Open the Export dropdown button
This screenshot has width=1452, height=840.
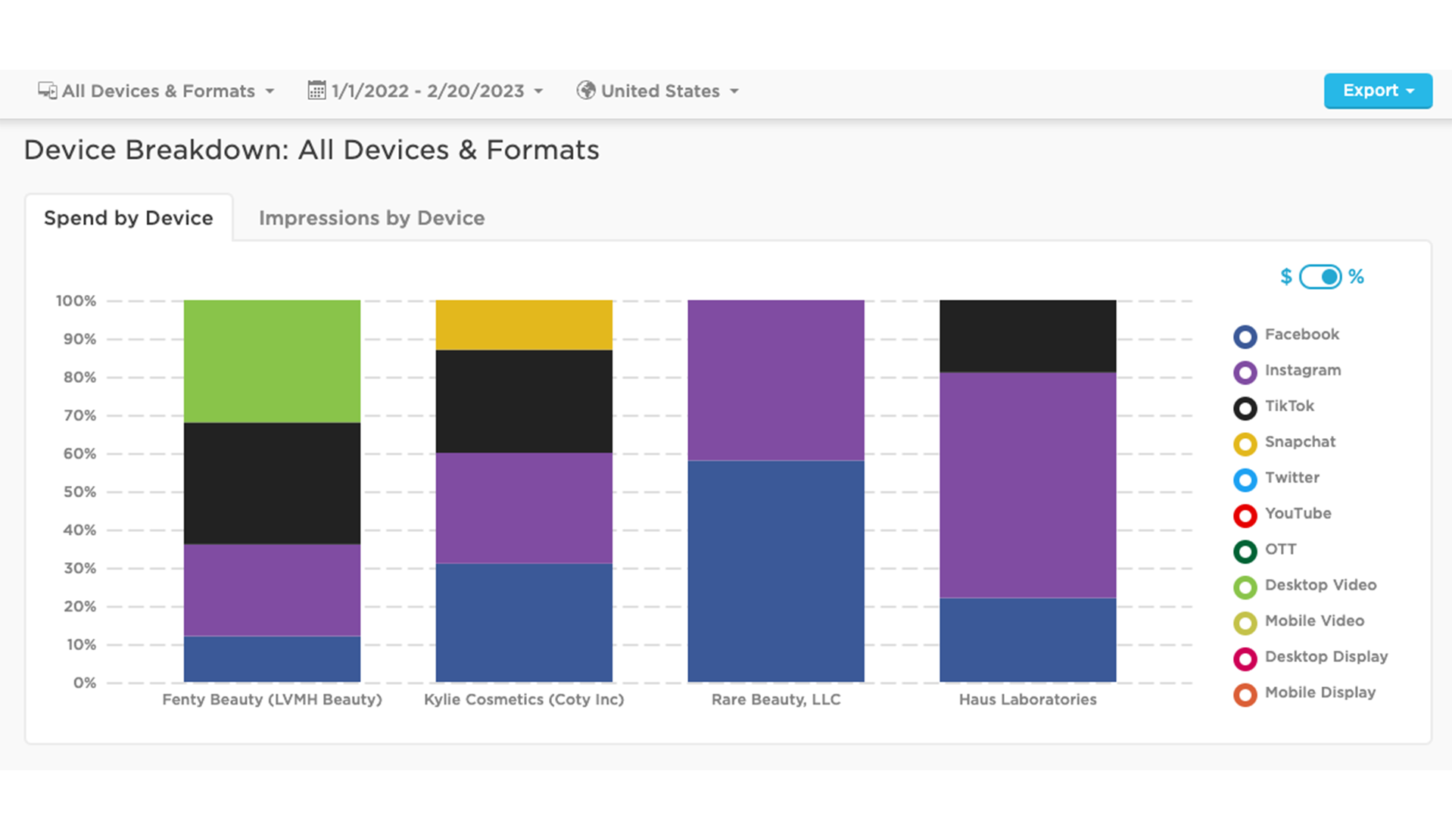(1378, 91)
